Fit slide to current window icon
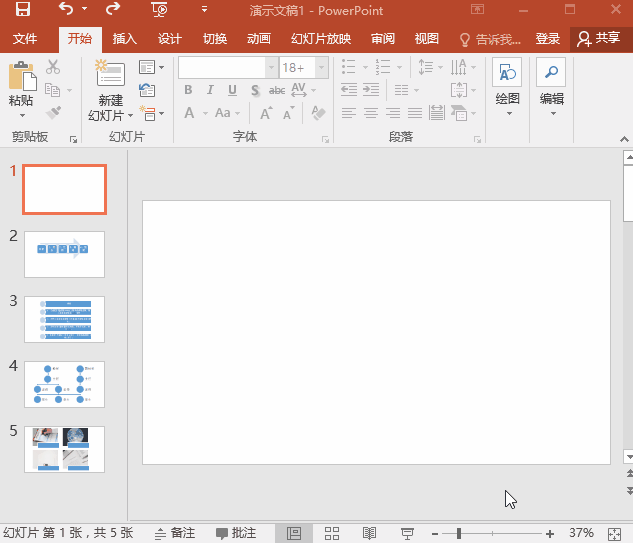Viewport: 633px width, 543px height. (x=616, y=533)
